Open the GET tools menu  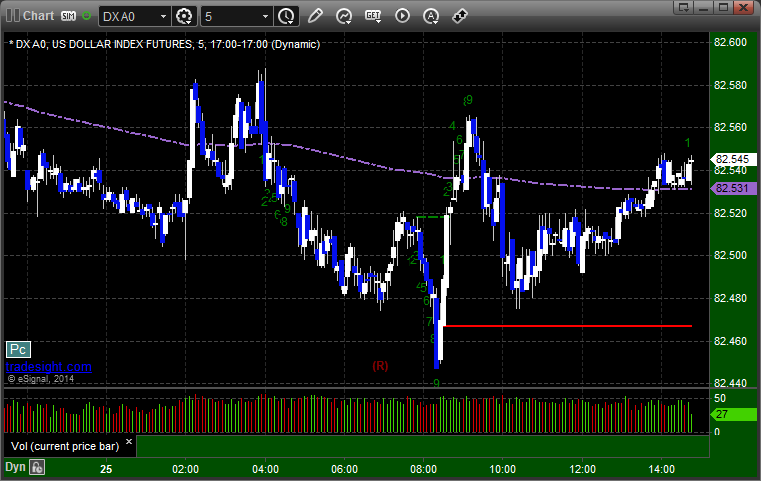click(x=373, y=16)
